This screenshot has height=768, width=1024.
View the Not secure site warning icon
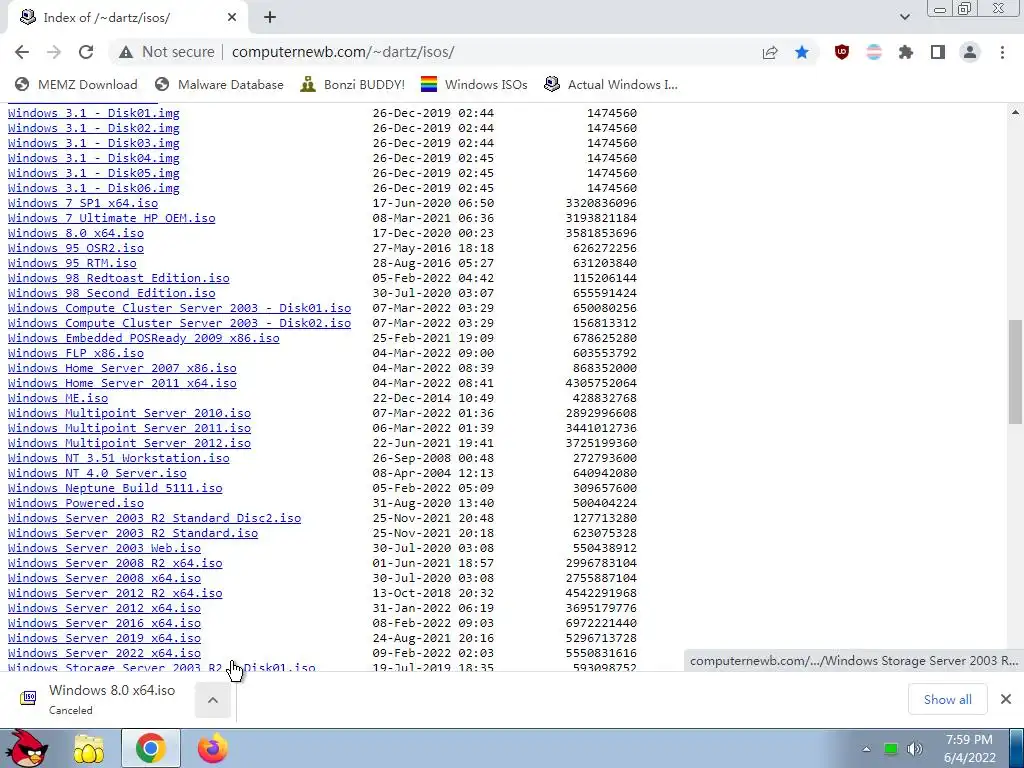pyautogui.click(x=126, y=52)
